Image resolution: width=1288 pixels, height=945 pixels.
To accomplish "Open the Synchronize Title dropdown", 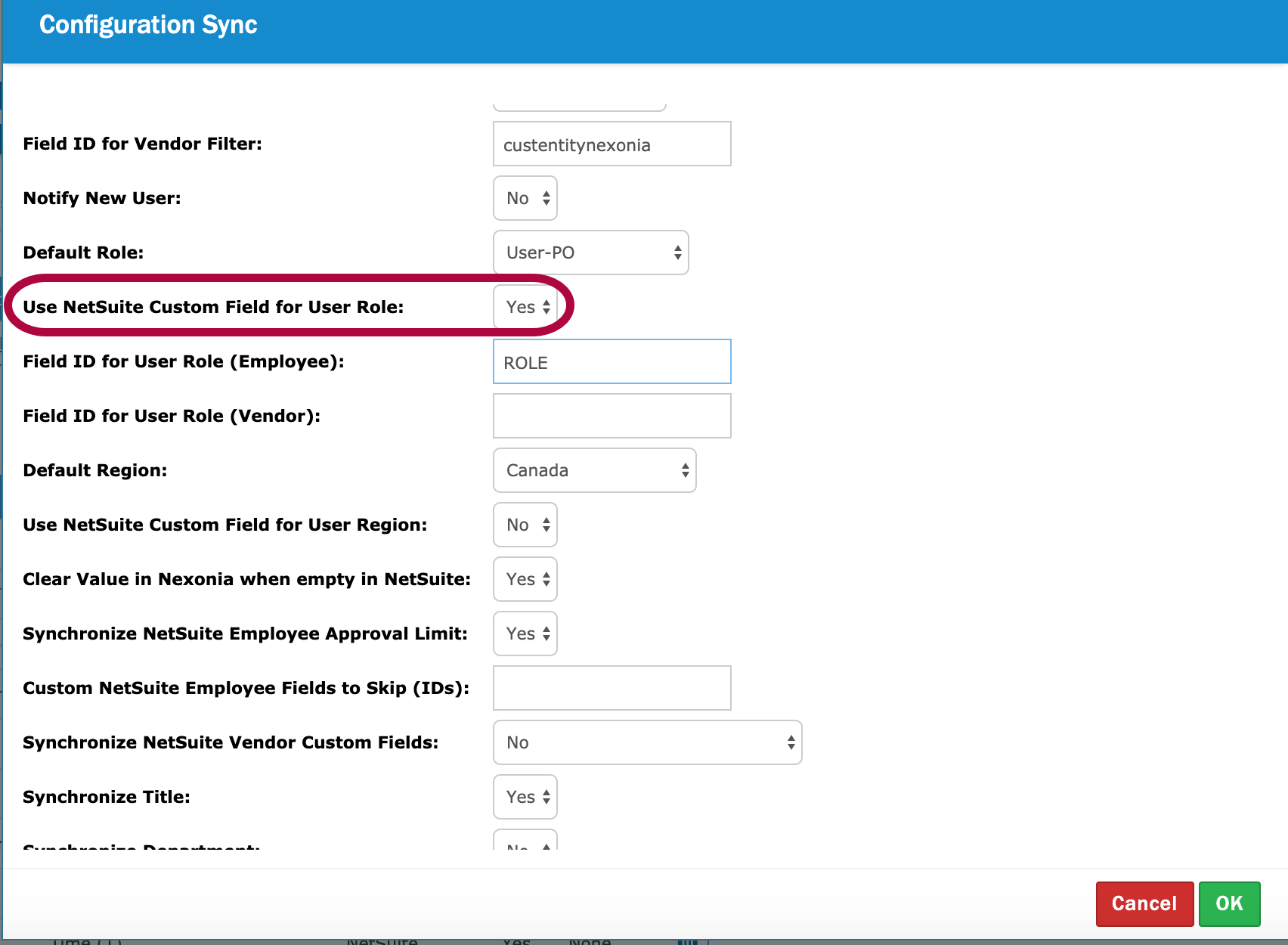I will pyautogui.click(x=525, y=797).
